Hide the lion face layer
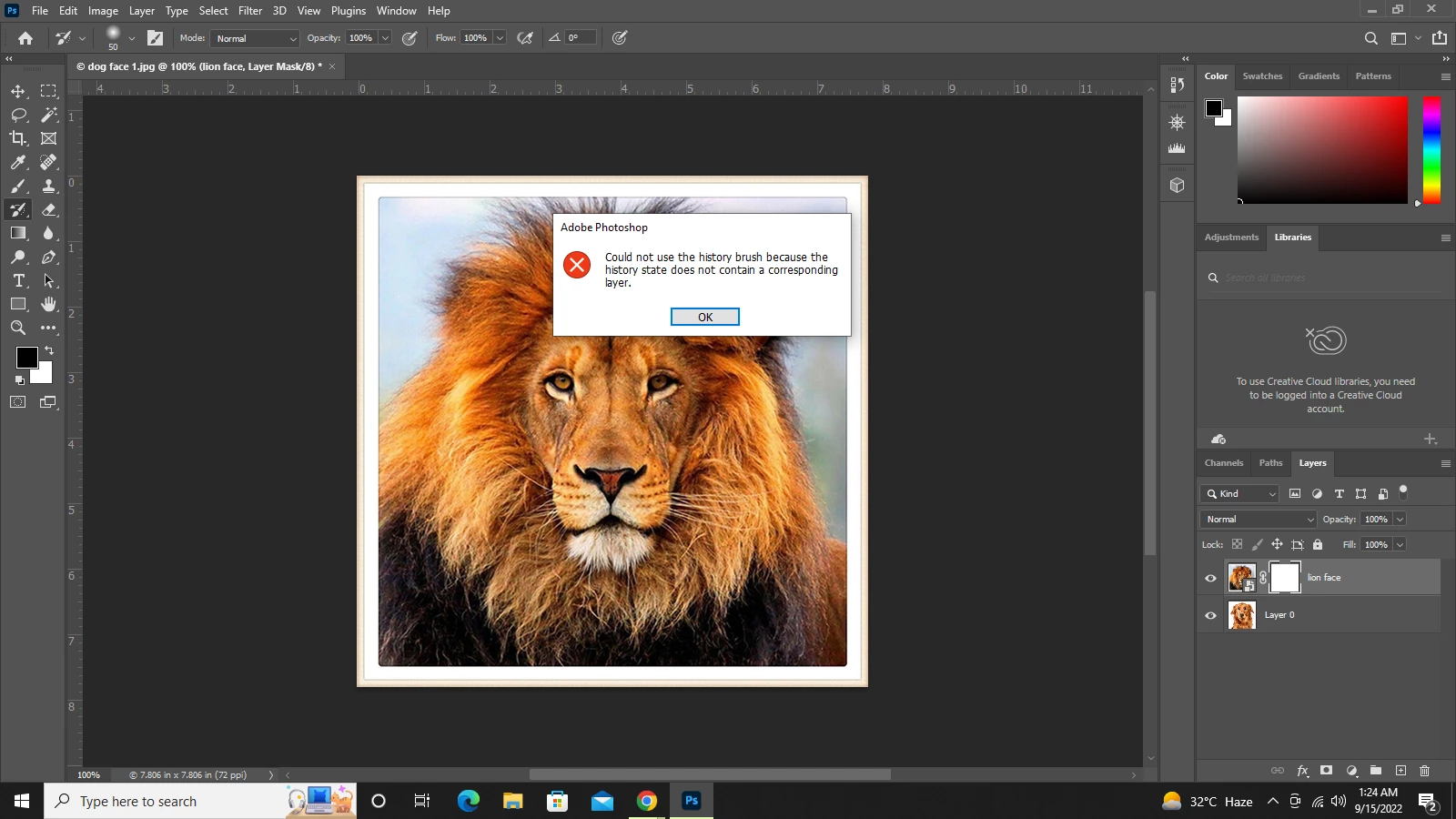The width and height of the screenshot is (1456, 819). click(x=1210, y=578)
